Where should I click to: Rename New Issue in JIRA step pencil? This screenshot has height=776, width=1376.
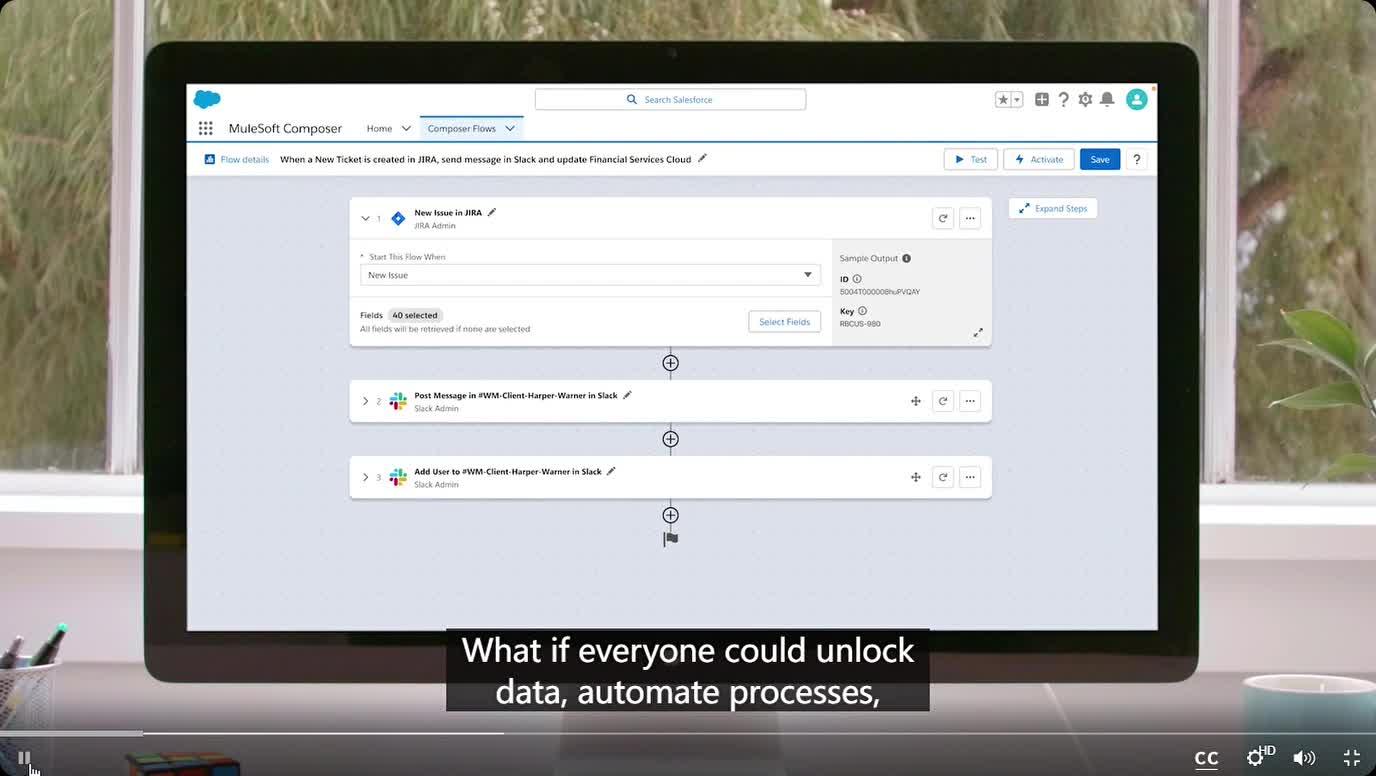491,212
